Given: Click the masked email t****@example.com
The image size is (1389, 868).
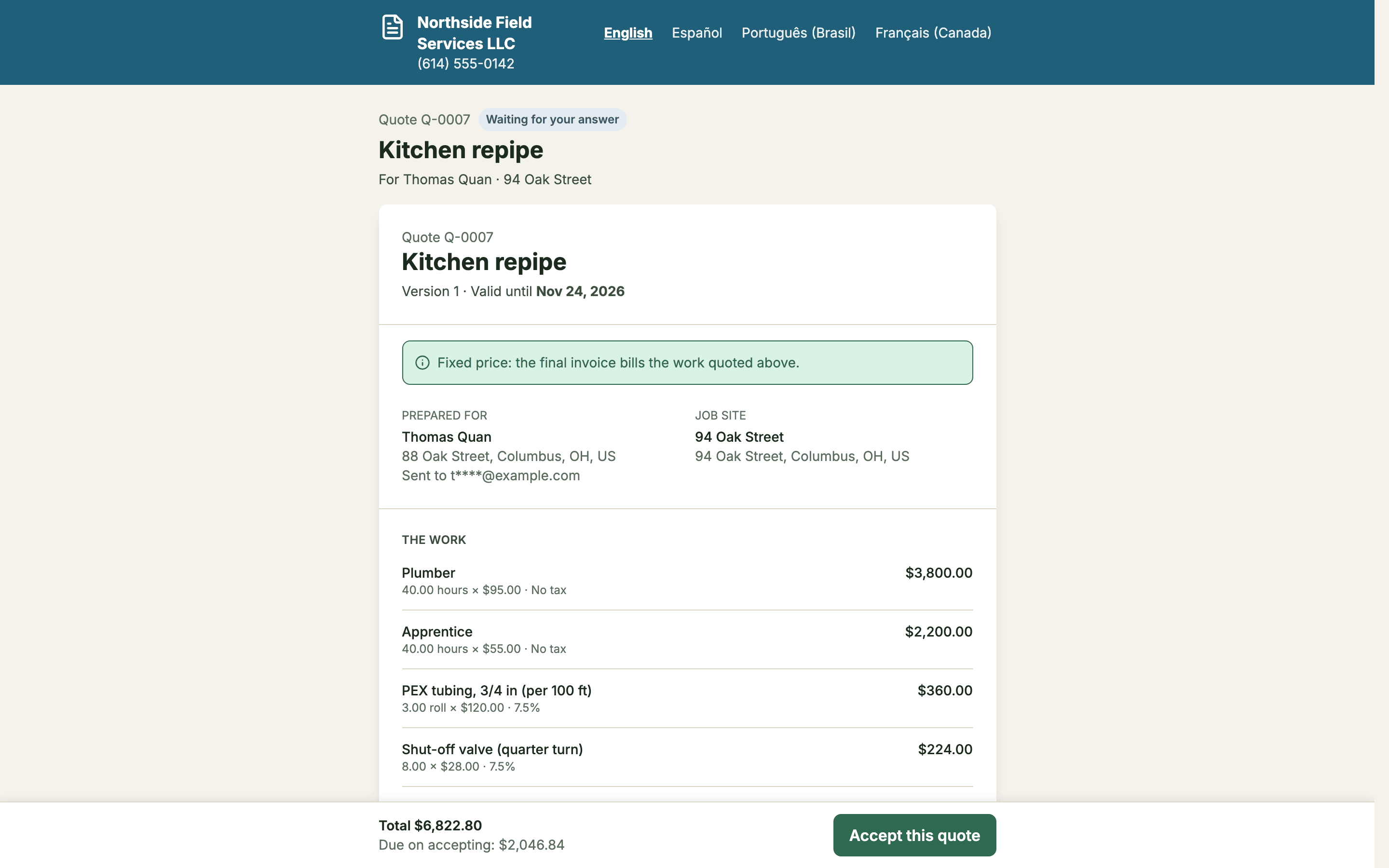Looking at the screenshot, I should pos(515,476).
